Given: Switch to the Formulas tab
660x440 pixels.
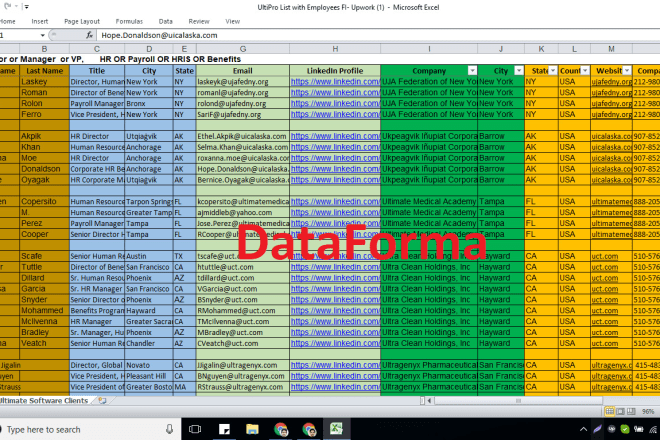Looking at the screenshot, I should (129, 21).
